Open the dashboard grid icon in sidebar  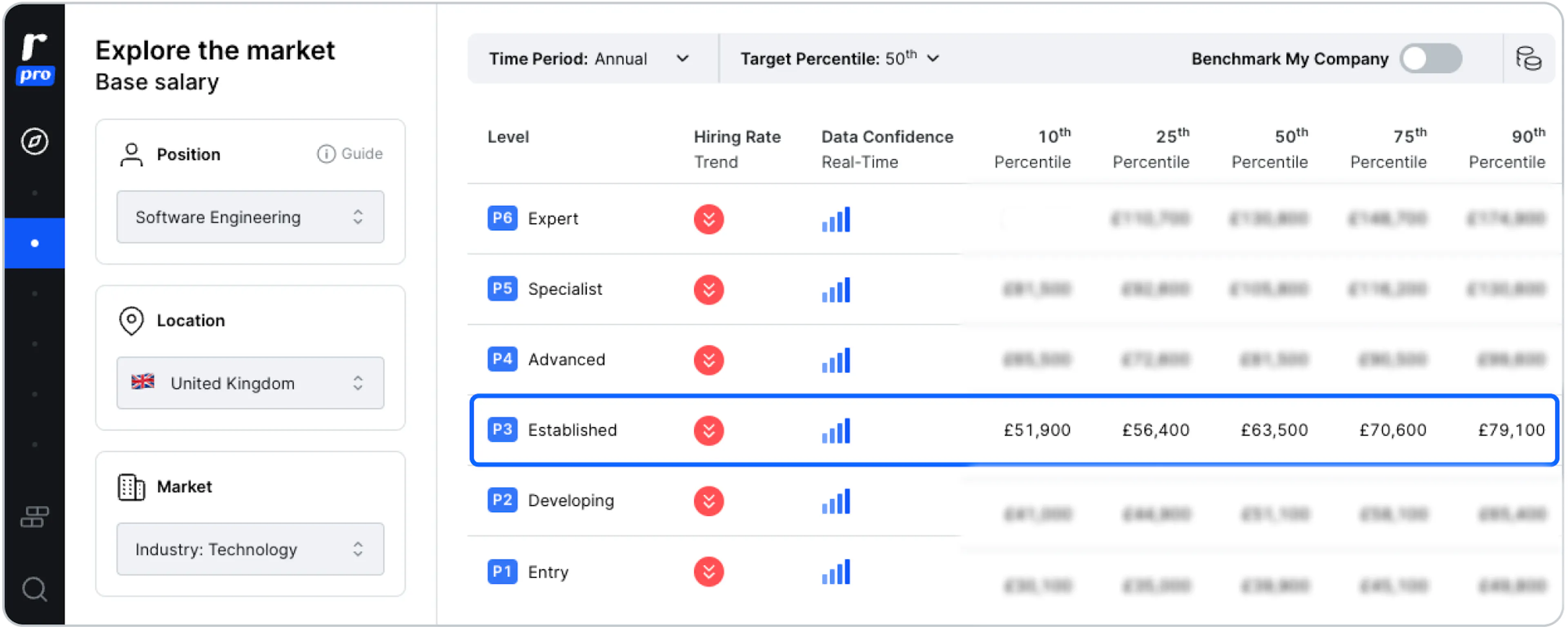click(35, 517)
